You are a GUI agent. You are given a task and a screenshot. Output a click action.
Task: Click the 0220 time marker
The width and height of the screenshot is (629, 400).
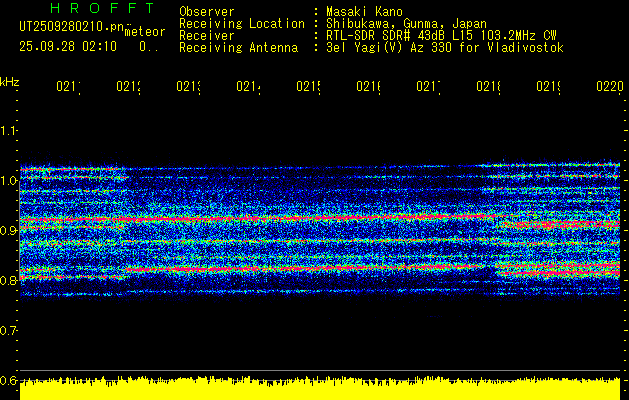[x=610, y=86]
